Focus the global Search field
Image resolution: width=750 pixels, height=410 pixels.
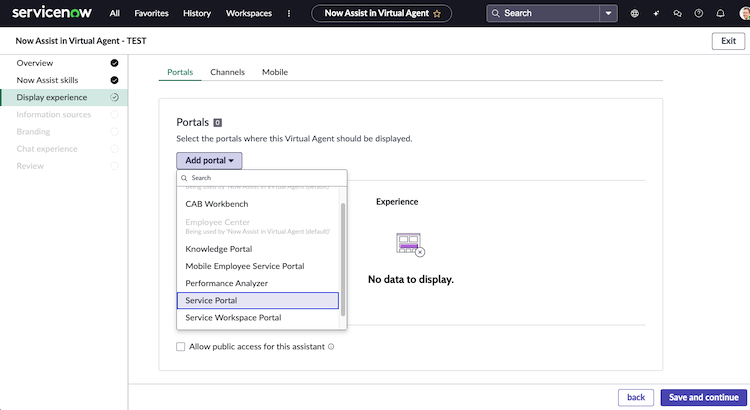pos(543,13)
